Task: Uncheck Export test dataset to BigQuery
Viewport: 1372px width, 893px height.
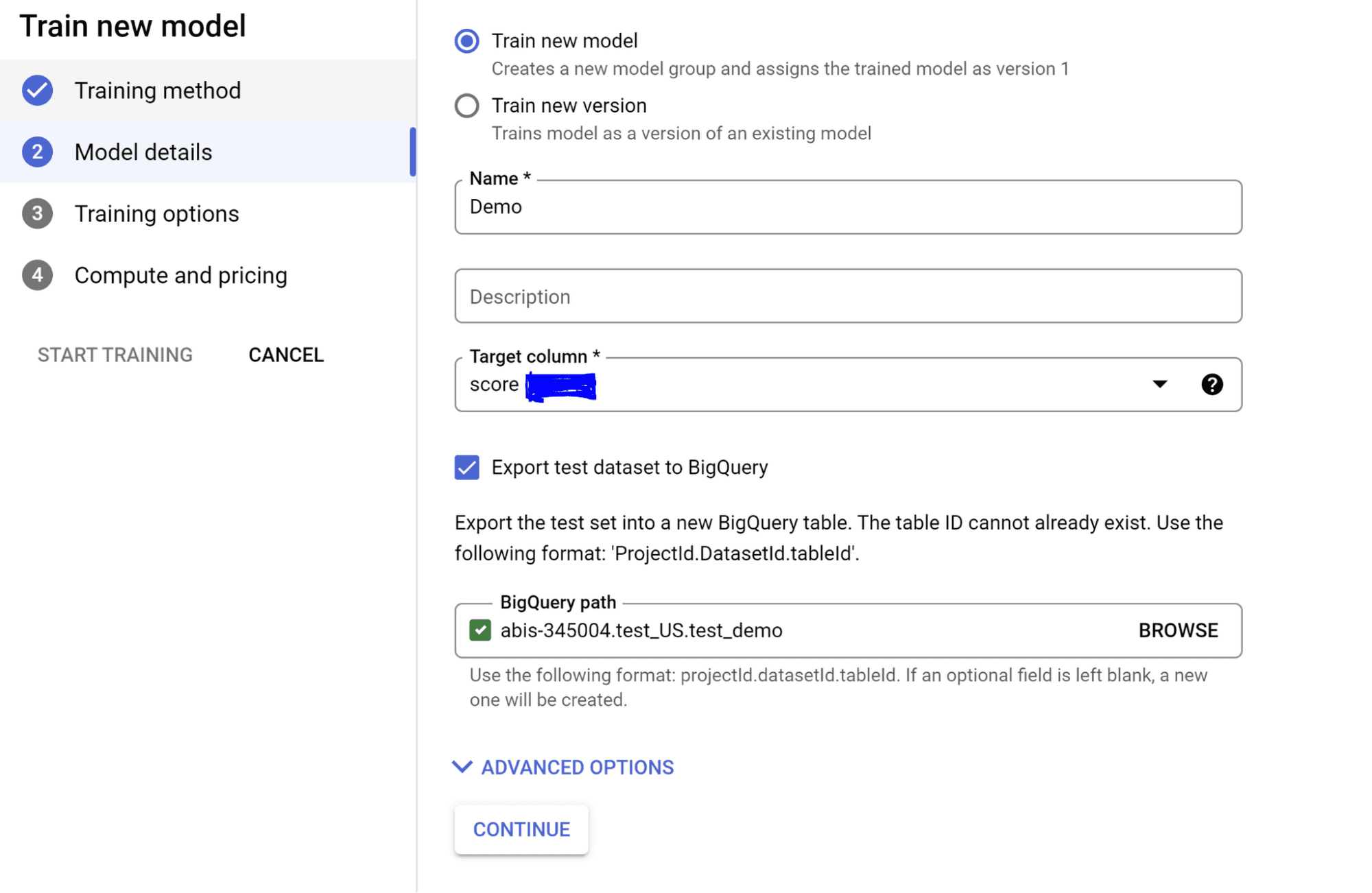Action: pos(467,468)
